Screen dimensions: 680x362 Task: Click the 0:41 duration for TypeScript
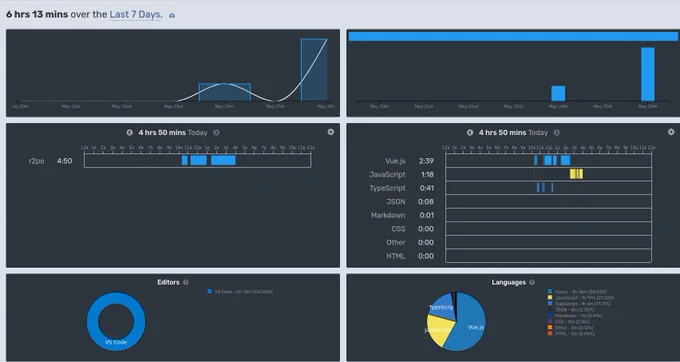[x=427, y=188]
